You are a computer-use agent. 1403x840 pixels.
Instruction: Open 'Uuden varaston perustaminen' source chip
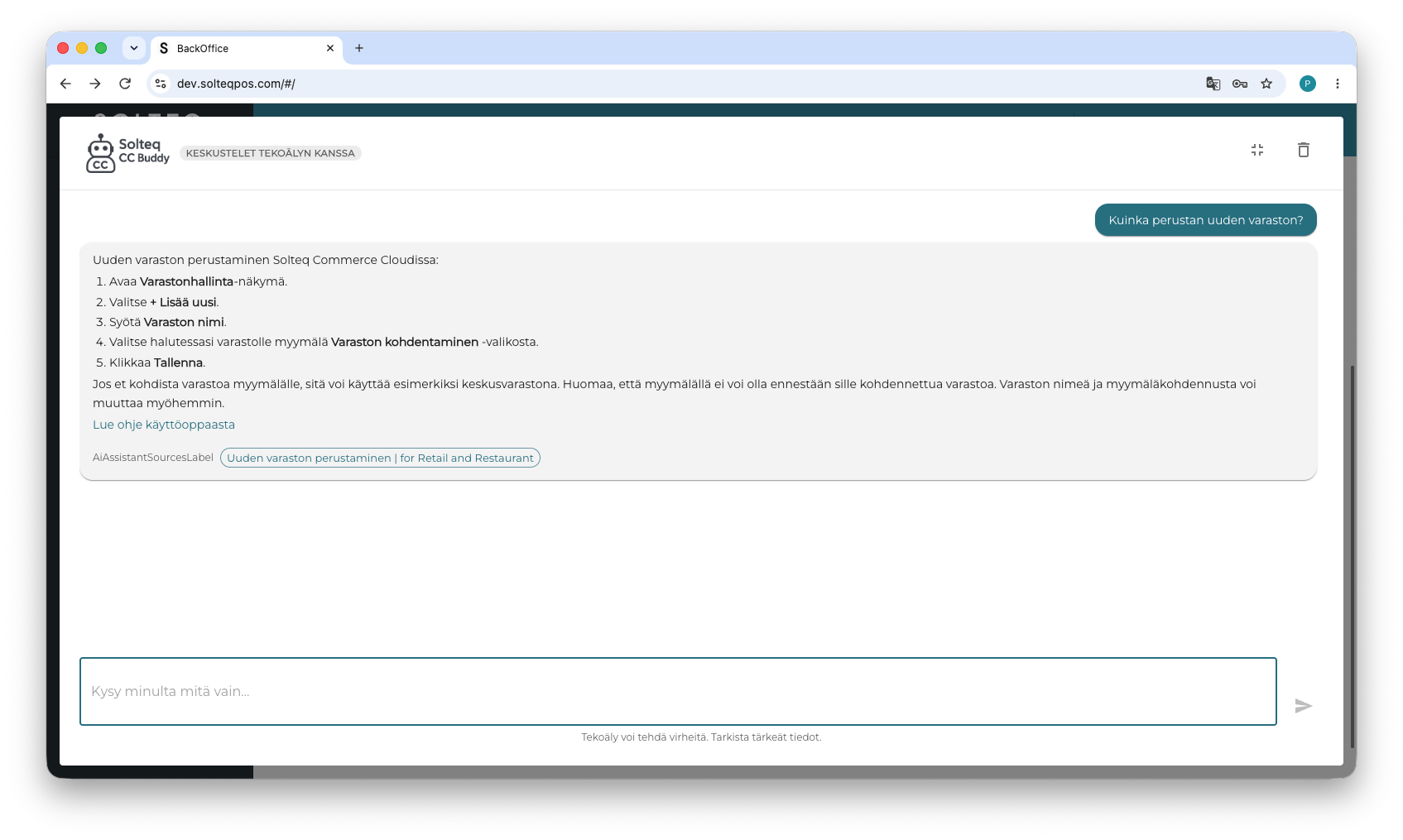click(380, 458)
